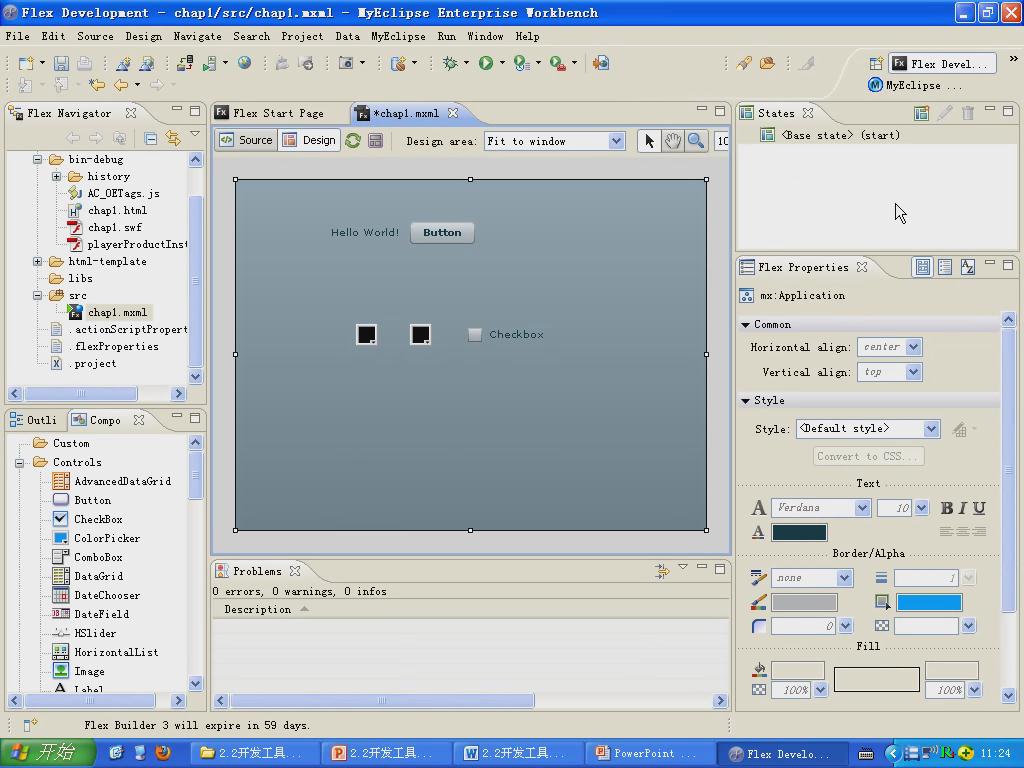The height and width of the screenshot is (768, 1024).
Task: Open the Project menu
Action: [x=302, y=36]
